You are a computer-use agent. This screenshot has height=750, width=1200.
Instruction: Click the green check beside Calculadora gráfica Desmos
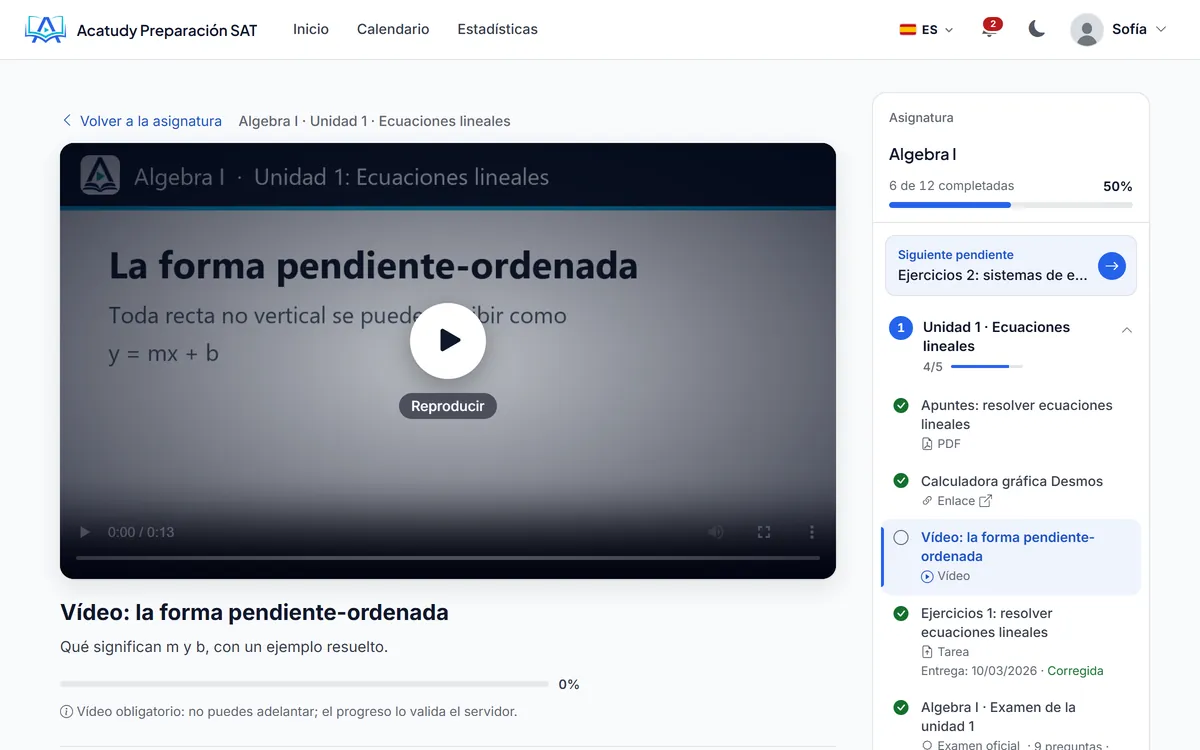tap(901, 481)
